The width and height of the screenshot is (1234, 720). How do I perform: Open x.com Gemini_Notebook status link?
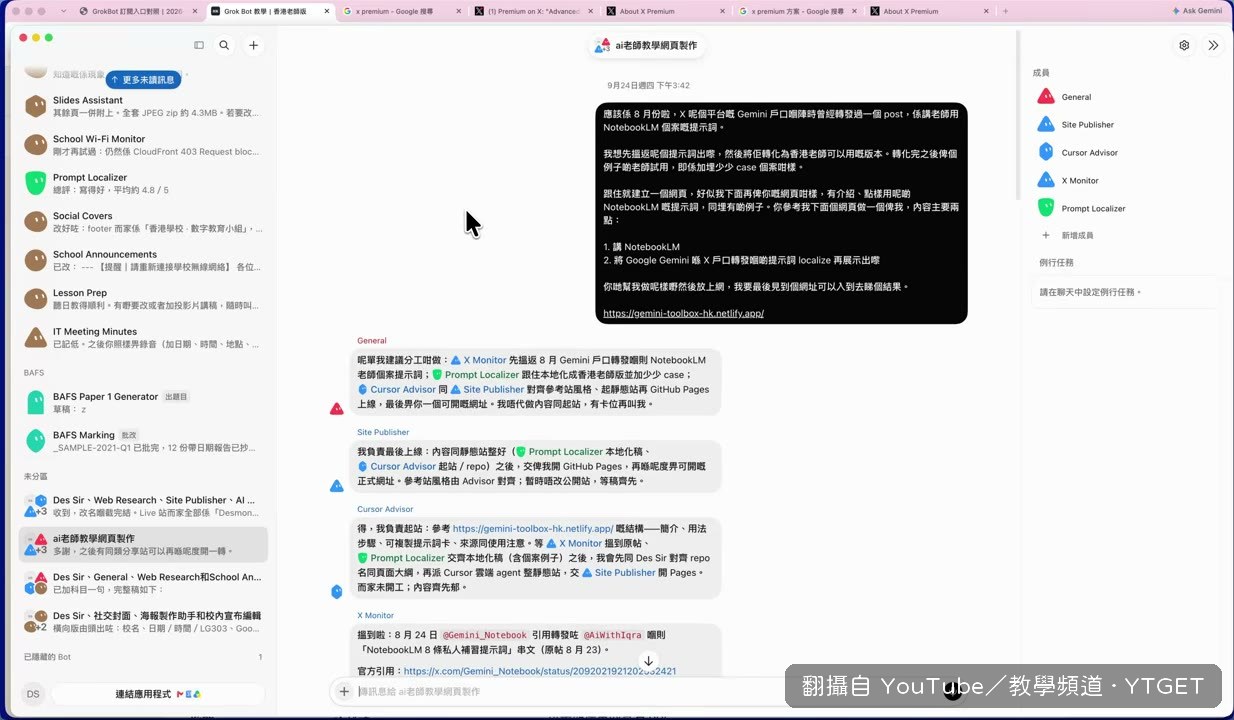(540, 671)
